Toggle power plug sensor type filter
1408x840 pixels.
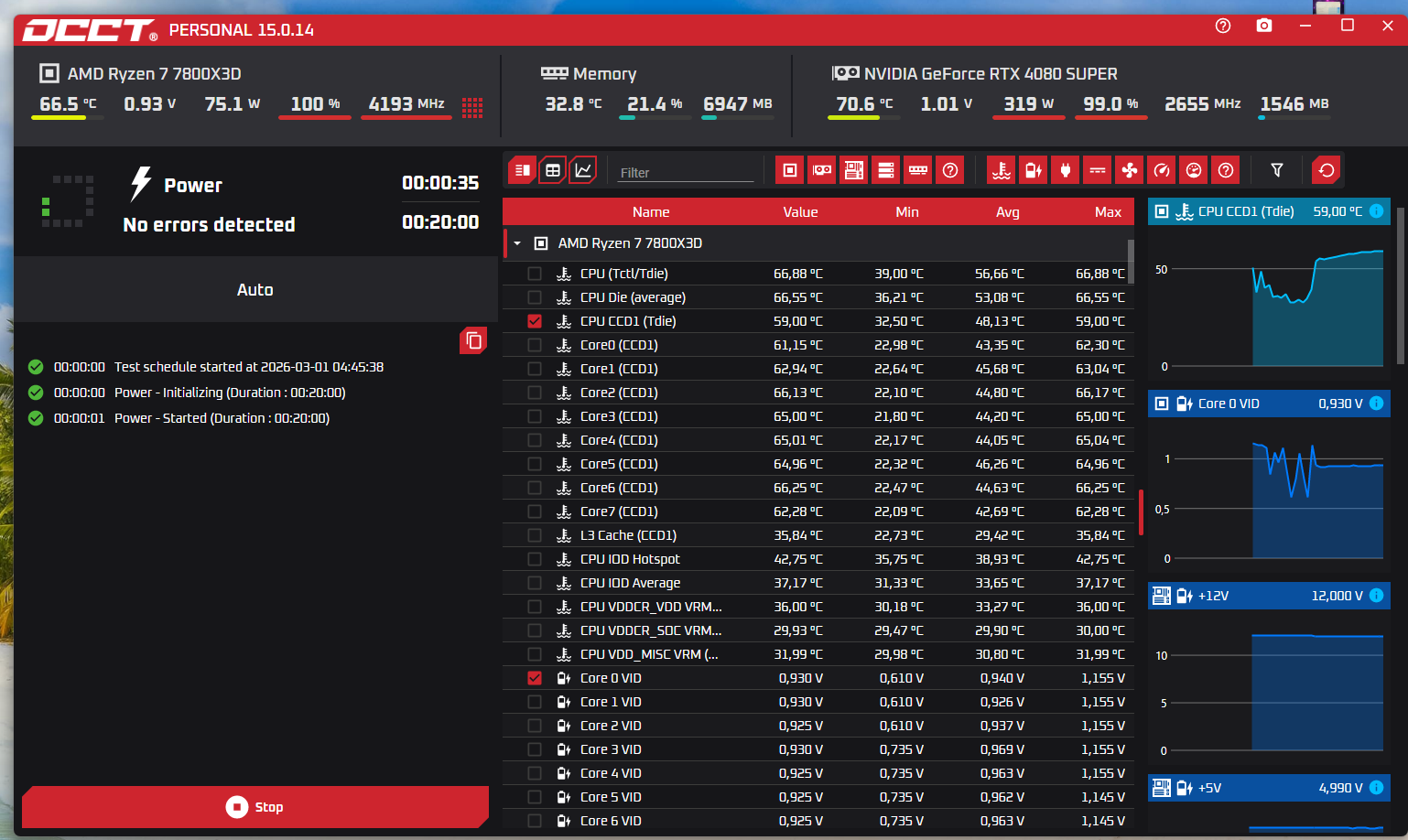[x=1066, y=170]
